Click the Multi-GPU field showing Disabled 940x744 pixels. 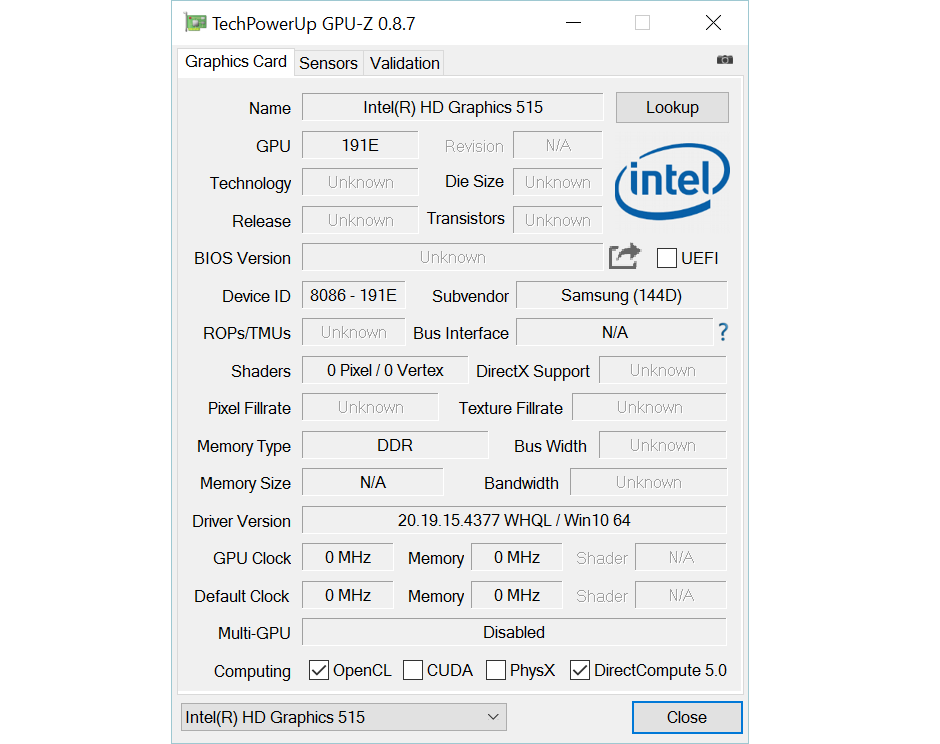click(514, 632)
